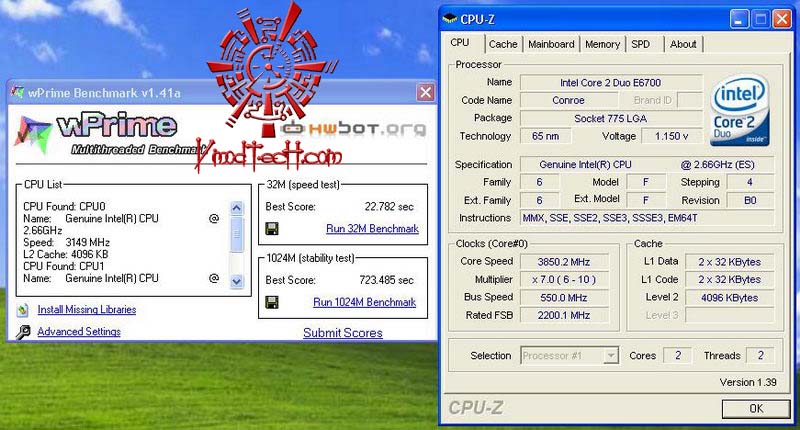Click the Install Missing Libraries icon
Screen dimensions: 800x430
pyautogui.click(x=22, y=310)
